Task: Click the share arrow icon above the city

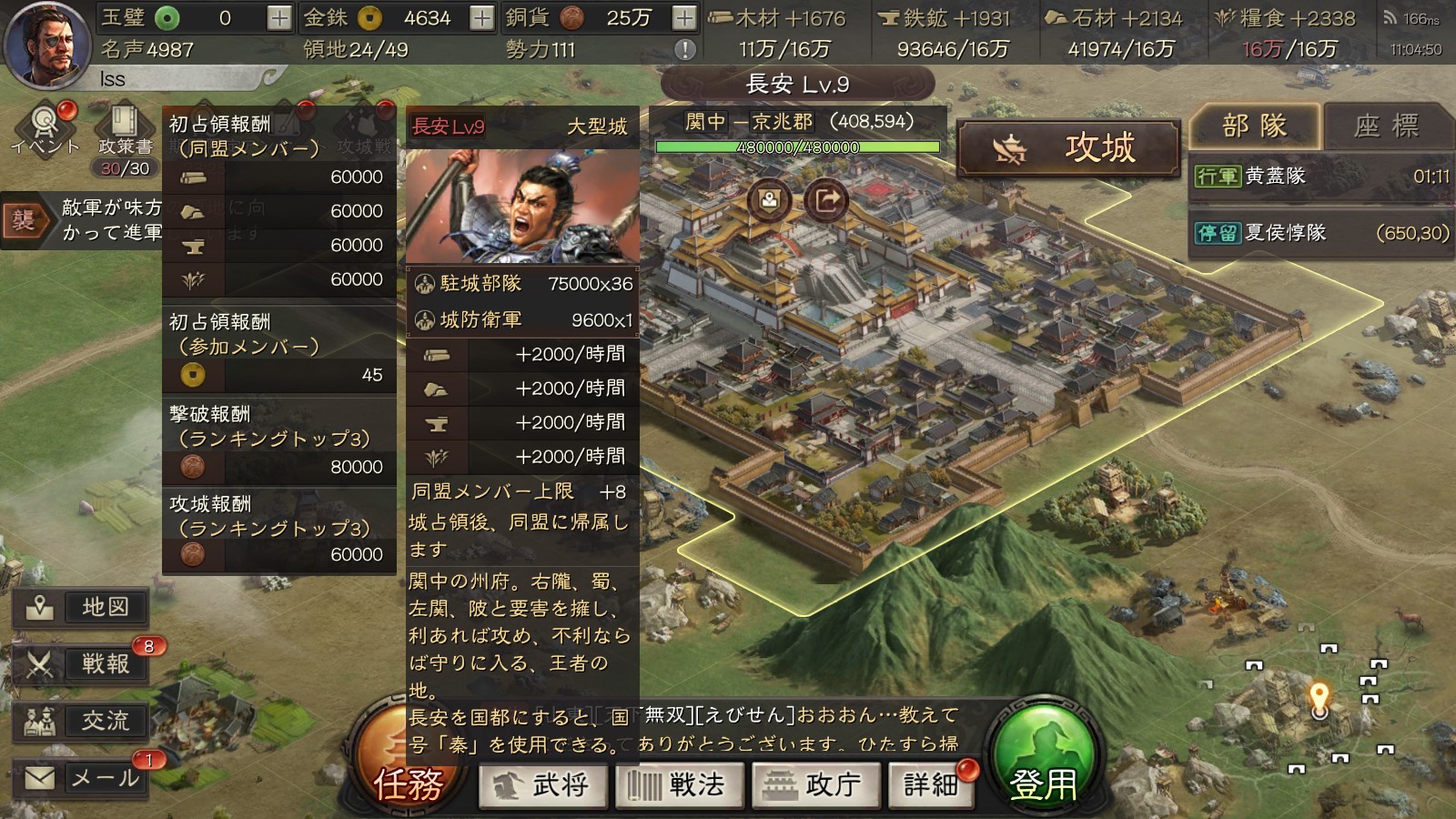Action: click(x=826, y=200)
